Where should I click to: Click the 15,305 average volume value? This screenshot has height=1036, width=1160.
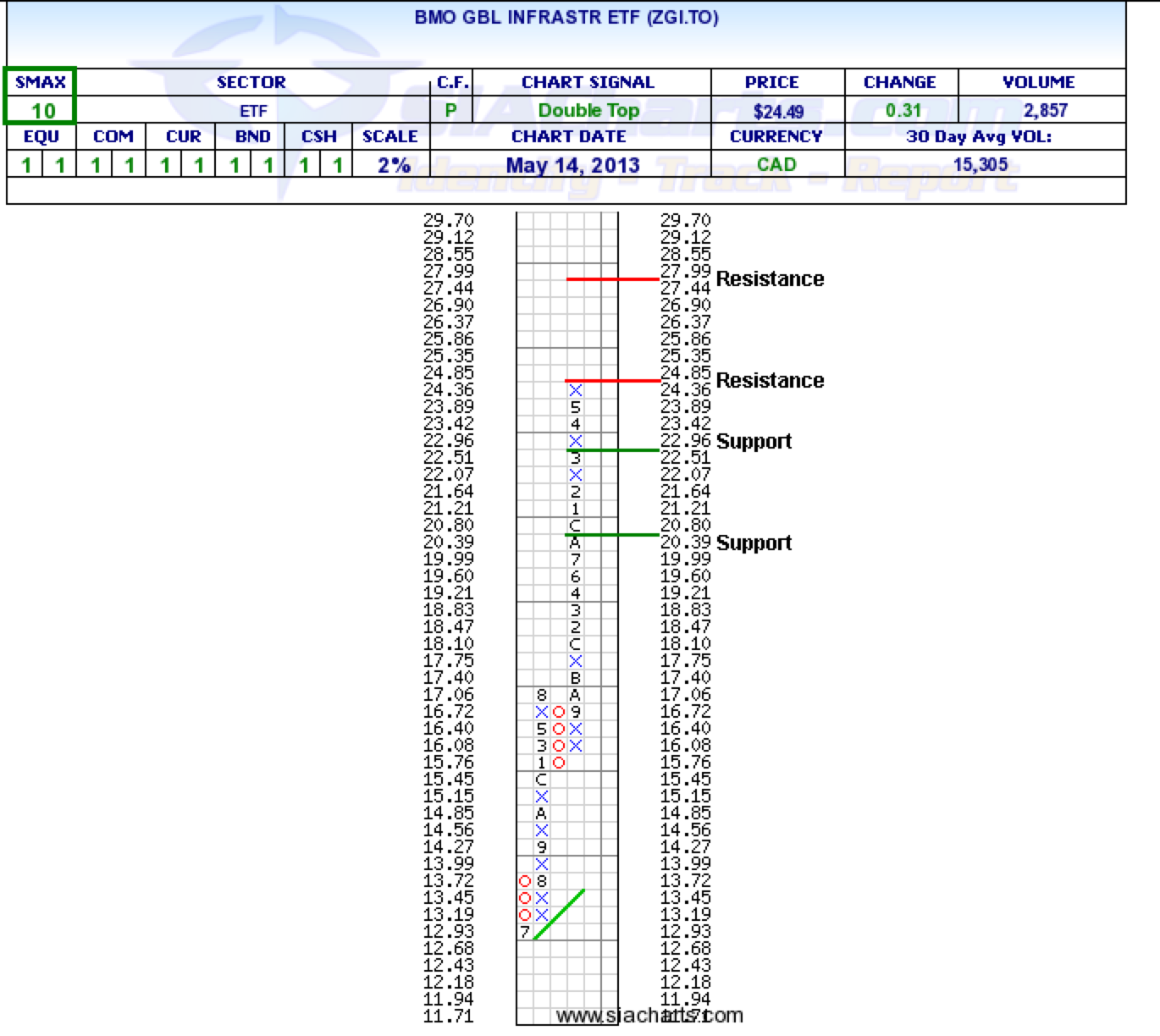pyautogui.click(x=980, y=165)
